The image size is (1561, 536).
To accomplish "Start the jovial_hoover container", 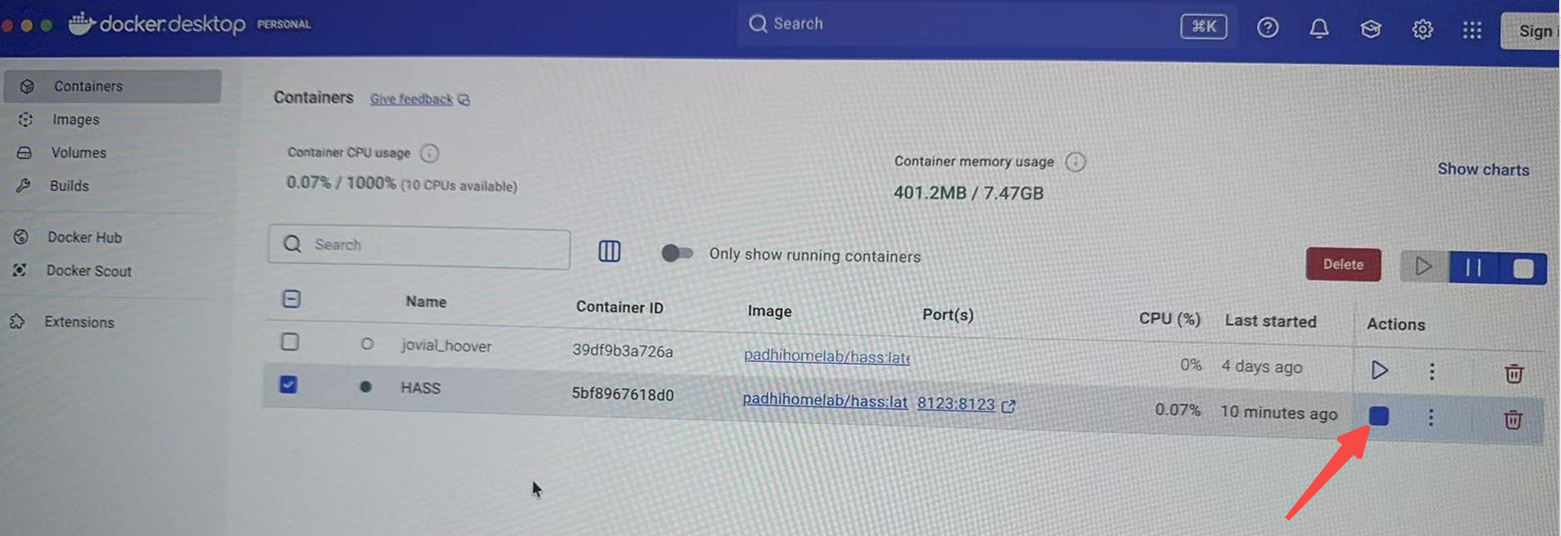I will [1379, 371].
